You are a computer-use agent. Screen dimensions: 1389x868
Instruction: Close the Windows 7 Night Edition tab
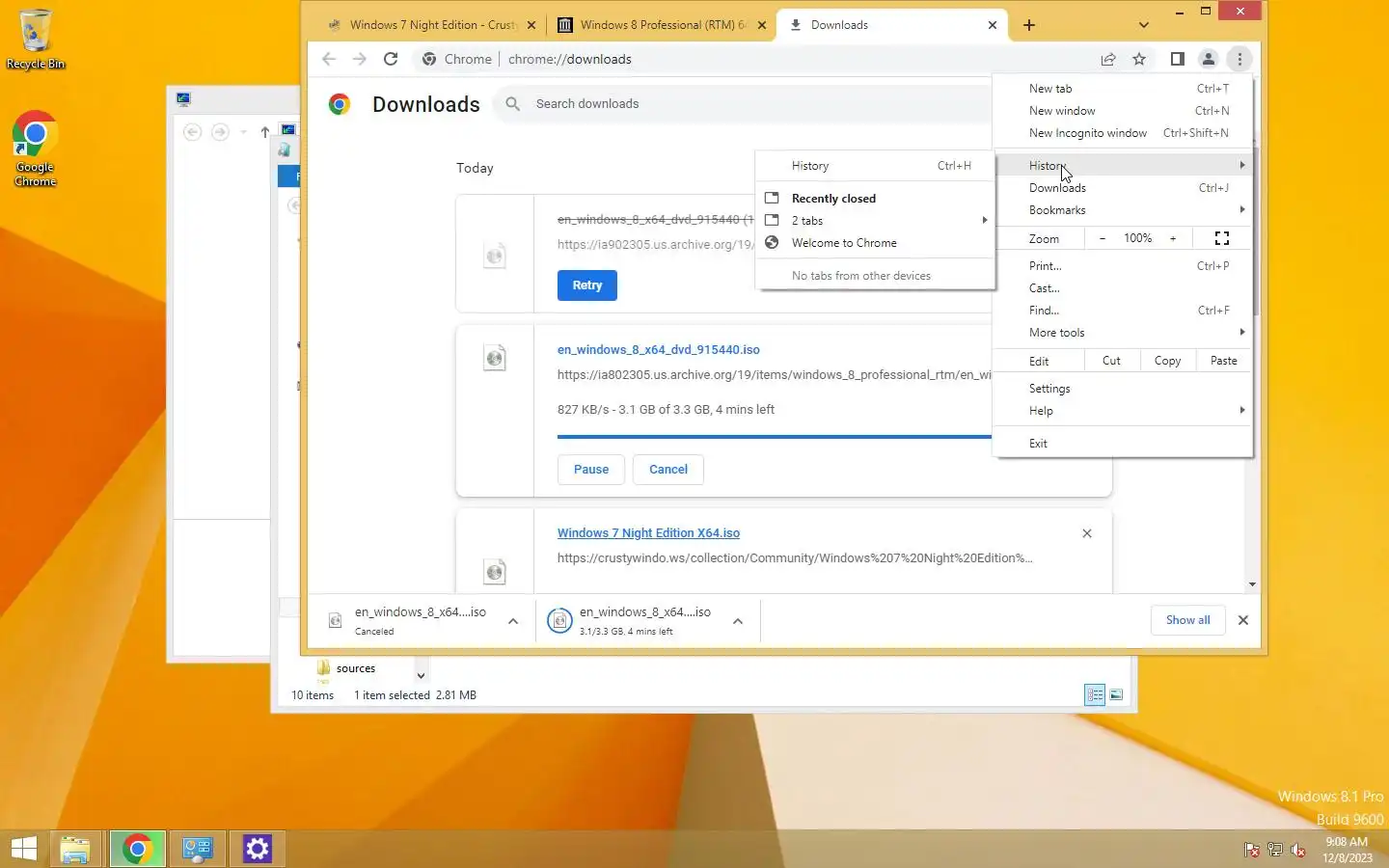(531, 25)
